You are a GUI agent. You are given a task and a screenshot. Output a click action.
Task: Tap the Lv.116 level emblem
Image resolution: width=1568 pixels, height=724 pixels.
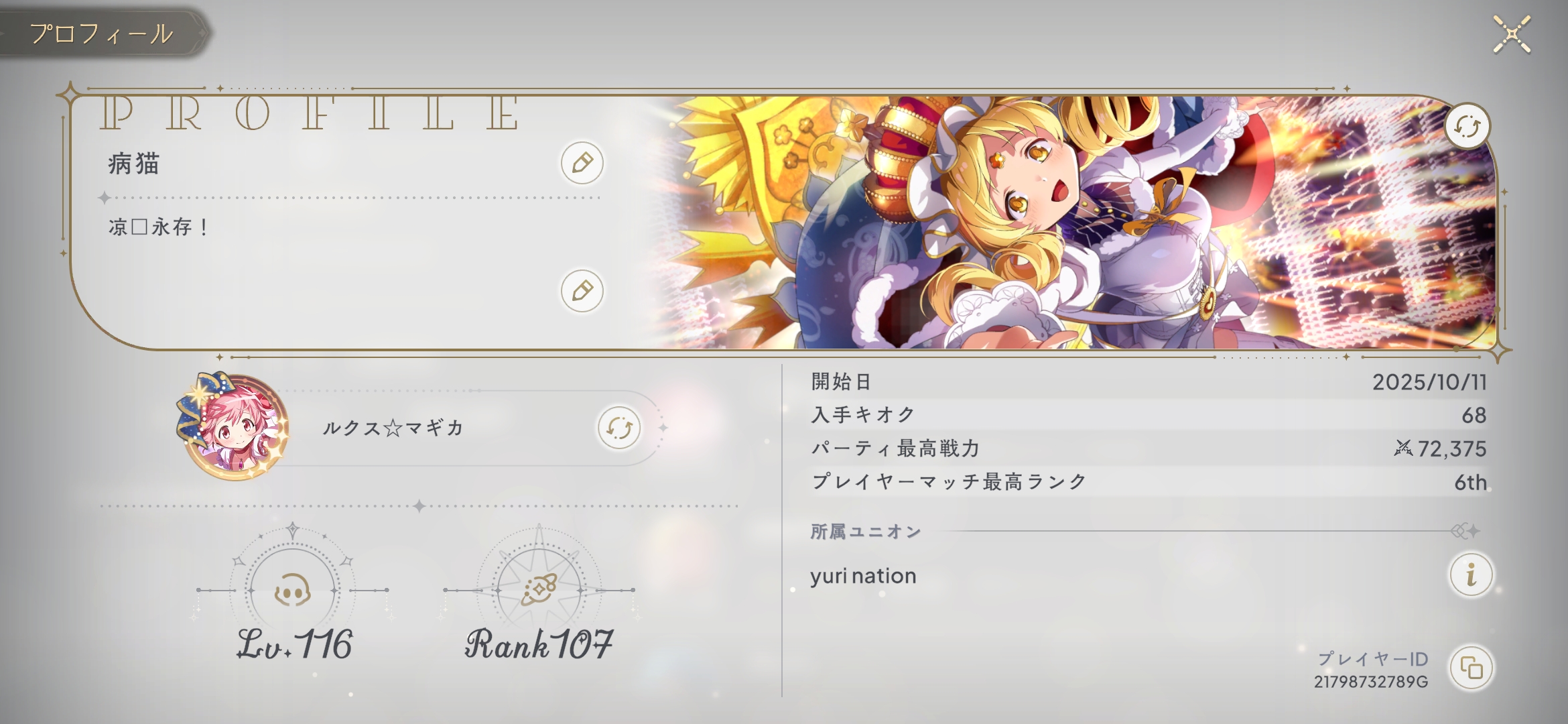tap(293, 591)
